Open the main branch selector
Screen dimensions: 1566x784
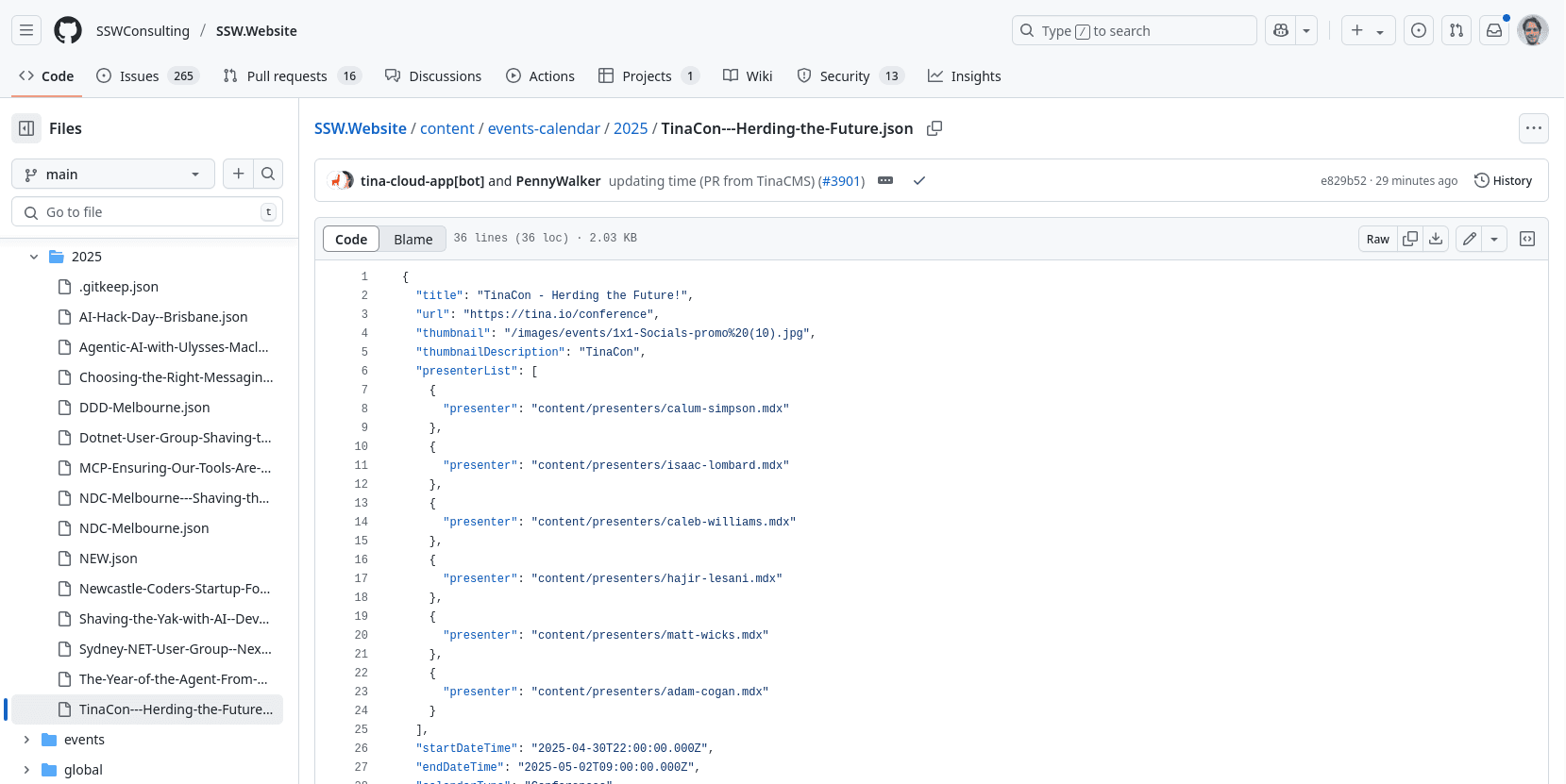[112, 174]
